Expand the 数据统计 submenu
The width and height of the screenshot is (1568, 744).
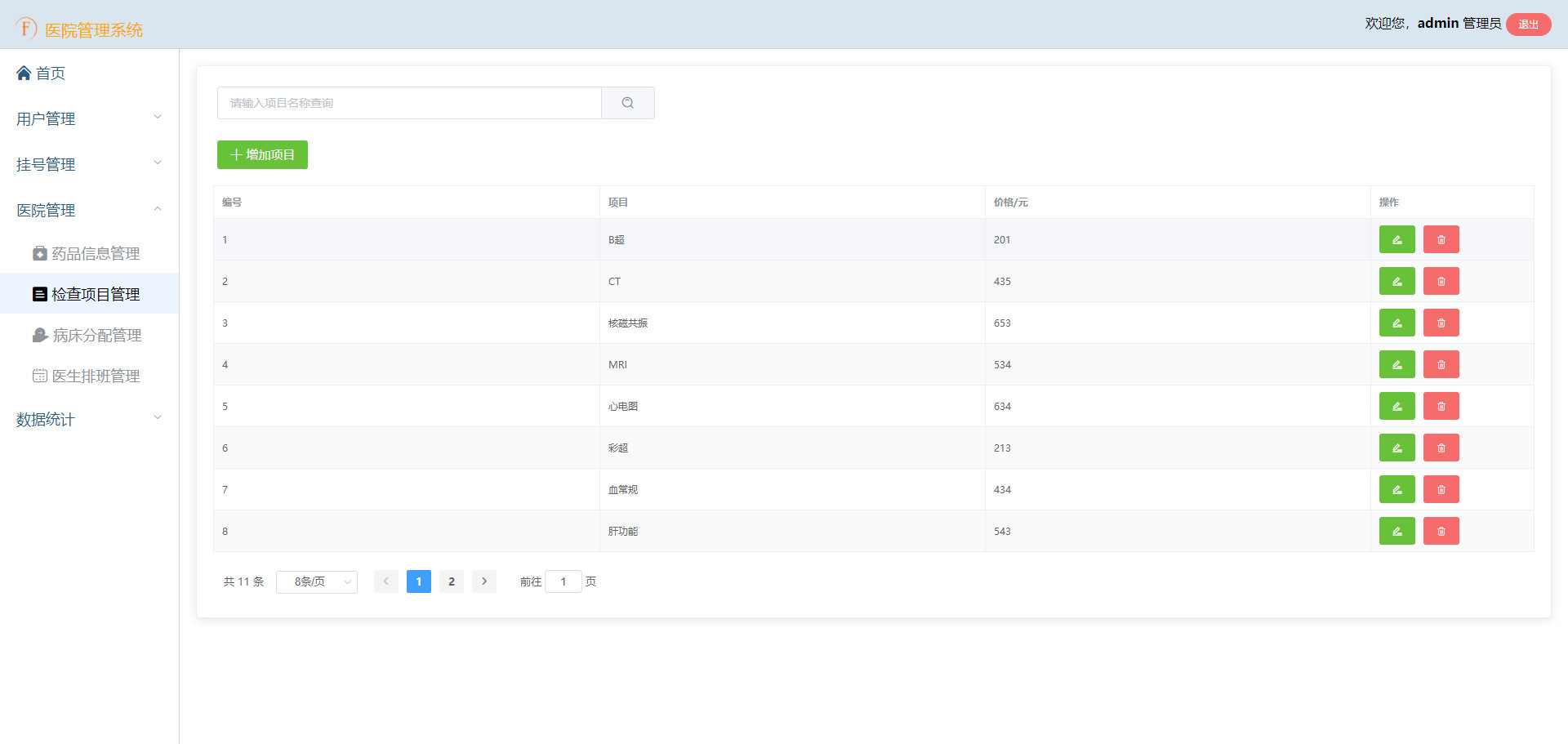click(90, 420)
